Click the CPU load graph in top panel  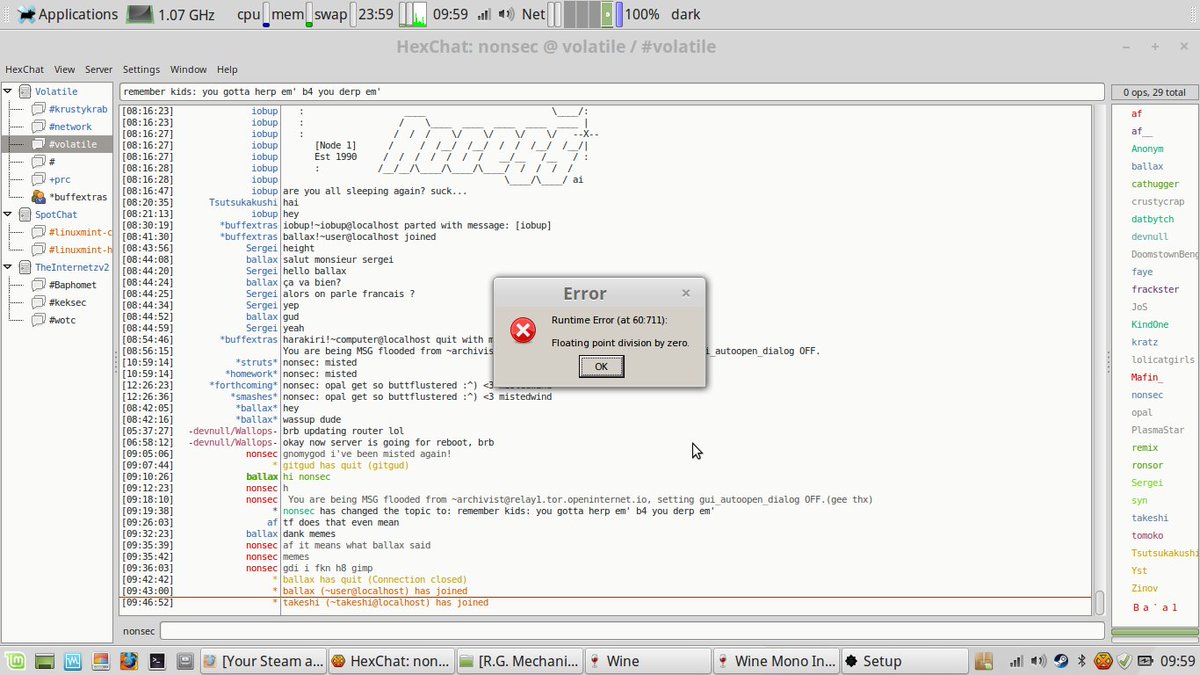point(266,15)
